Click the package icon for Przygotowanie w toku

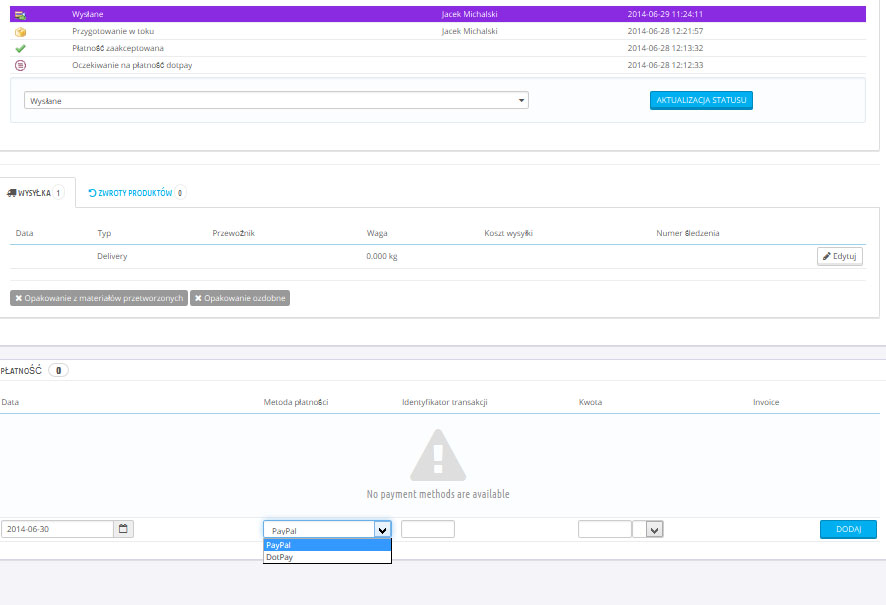[20, 32]
